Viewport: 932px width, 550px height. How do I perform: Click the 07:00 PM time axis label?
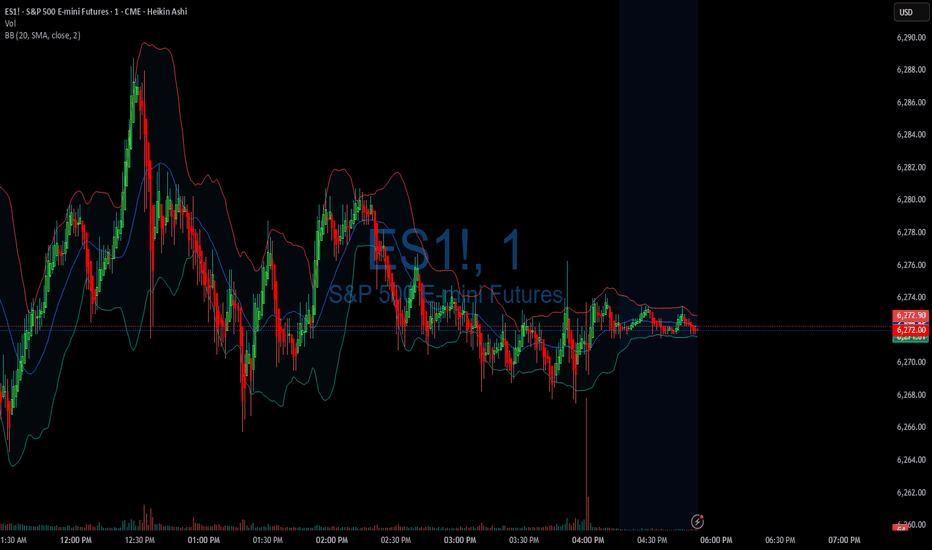point(844,540)
